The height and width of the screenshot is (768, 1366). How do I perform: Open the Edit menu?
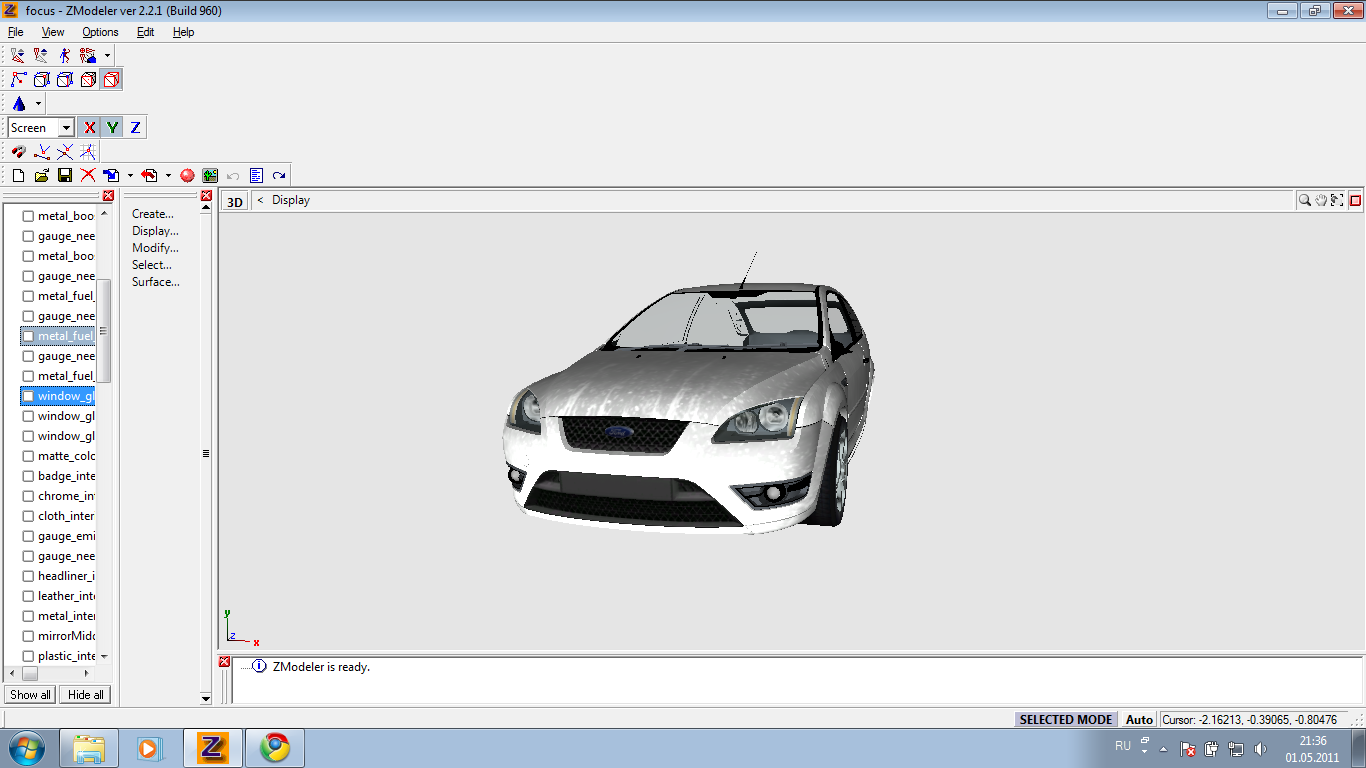coord(146,32)
